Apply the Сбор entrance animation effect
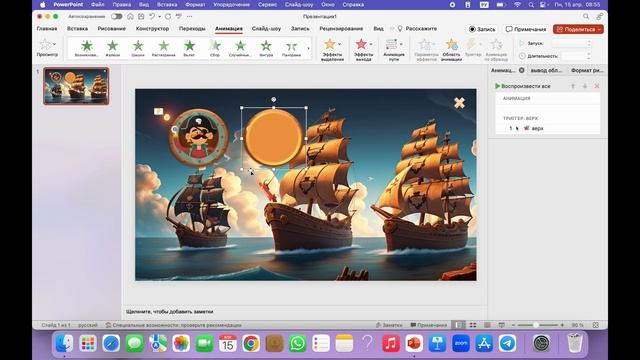Screen dimensions: 640x360 (215, 48)
